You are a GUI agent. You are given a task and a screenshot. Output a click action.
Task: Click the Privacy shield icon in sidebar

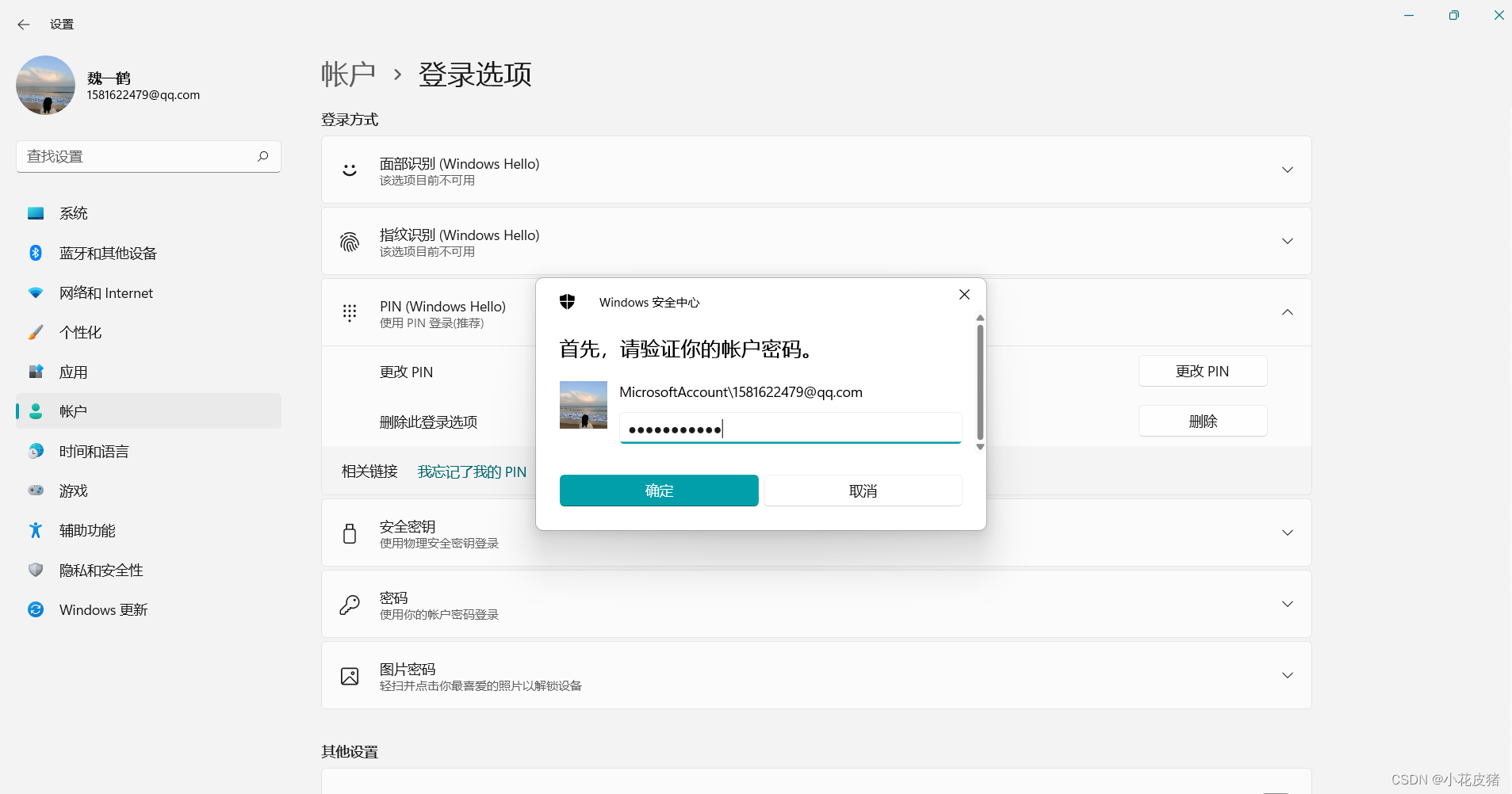[36, 570]
